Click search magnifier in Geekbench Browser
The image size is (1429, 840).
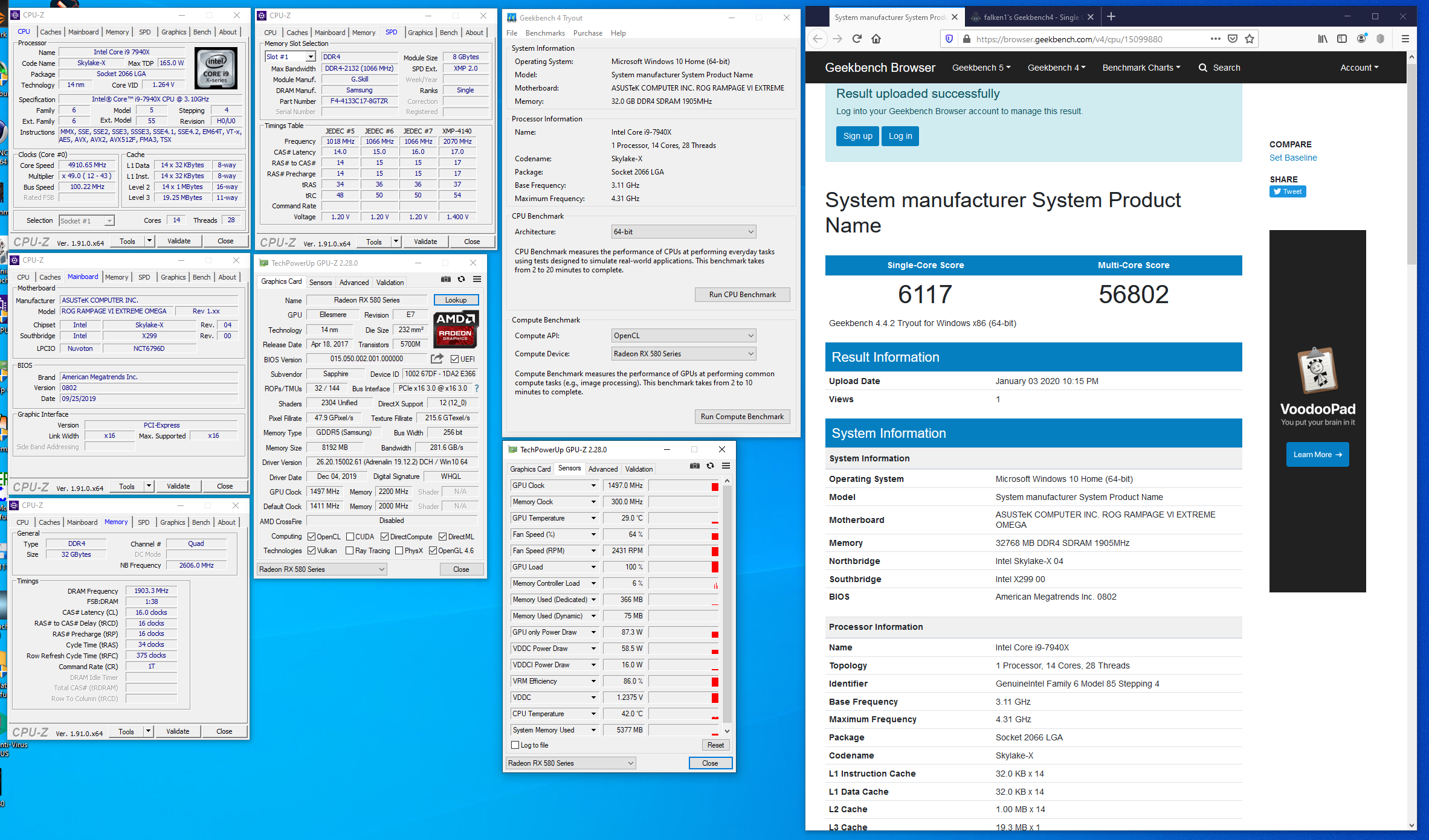(1203, 68)
